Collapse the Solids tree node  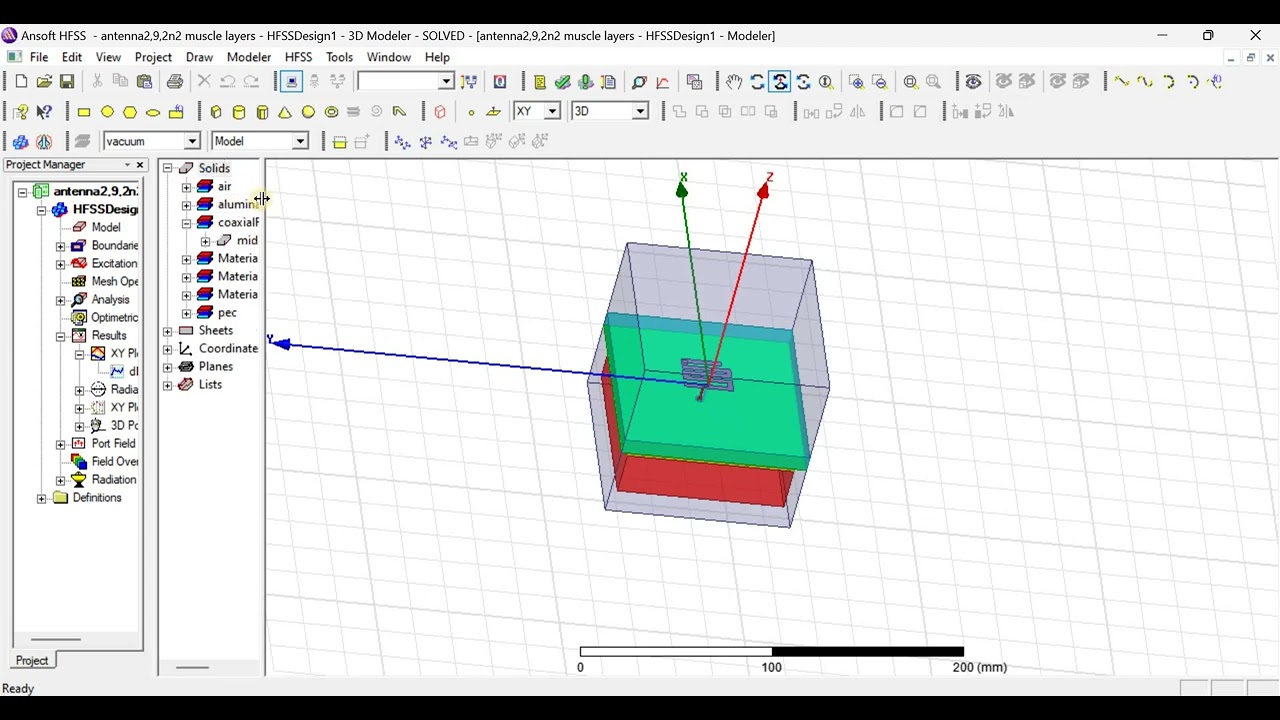click(168, 169)
